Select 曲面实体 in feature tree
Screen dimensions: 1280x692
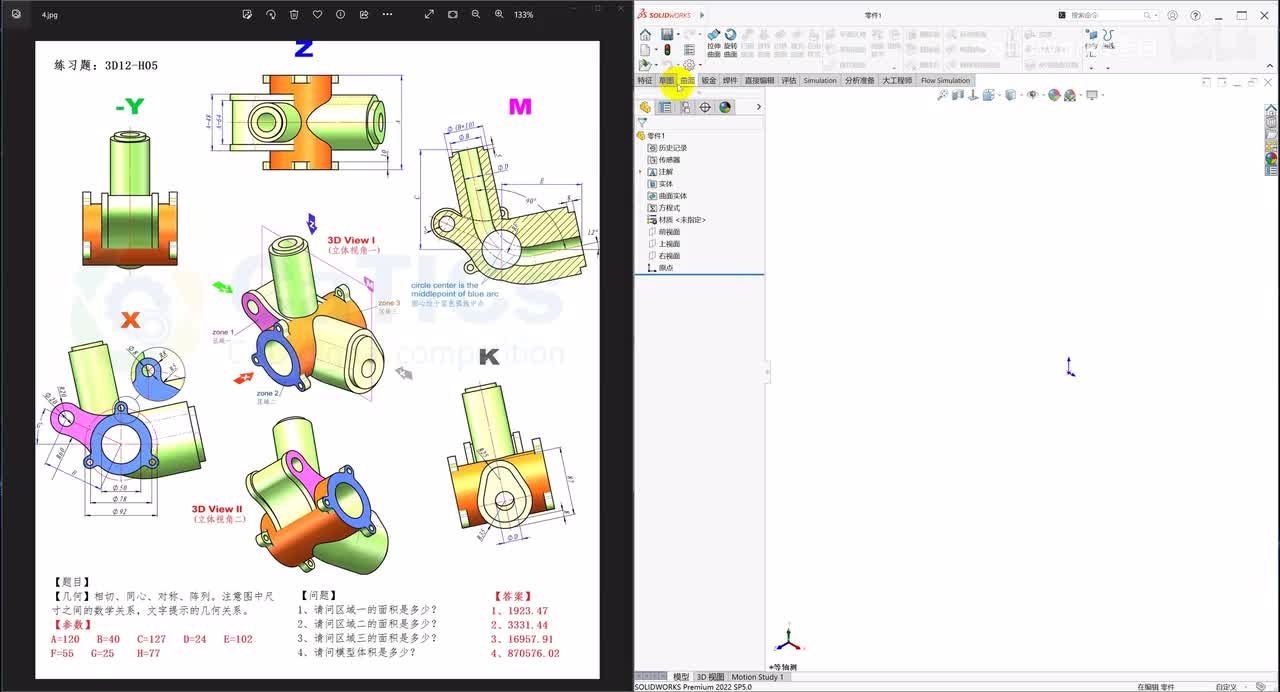coord(667,196)
